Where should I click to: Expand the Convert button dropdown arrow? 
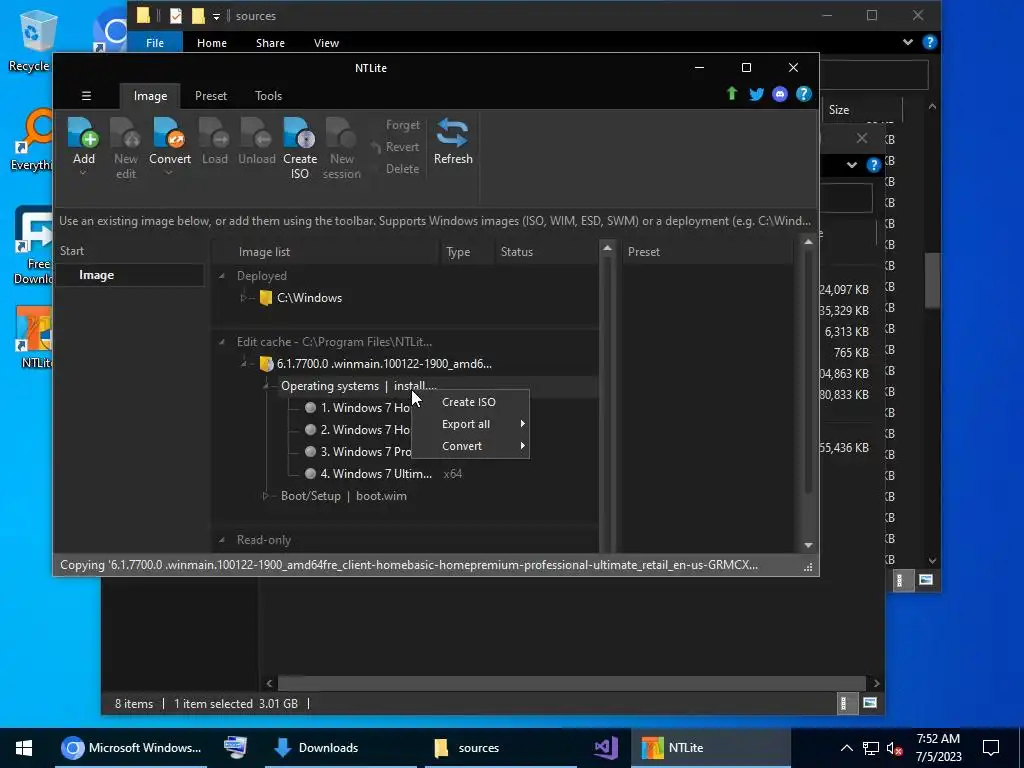click(x=168, y=173)
